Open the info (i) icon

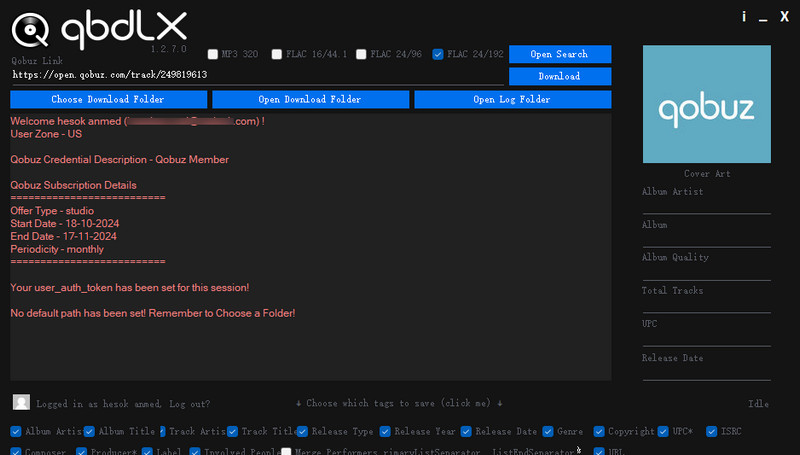click(x=744, y=17)
